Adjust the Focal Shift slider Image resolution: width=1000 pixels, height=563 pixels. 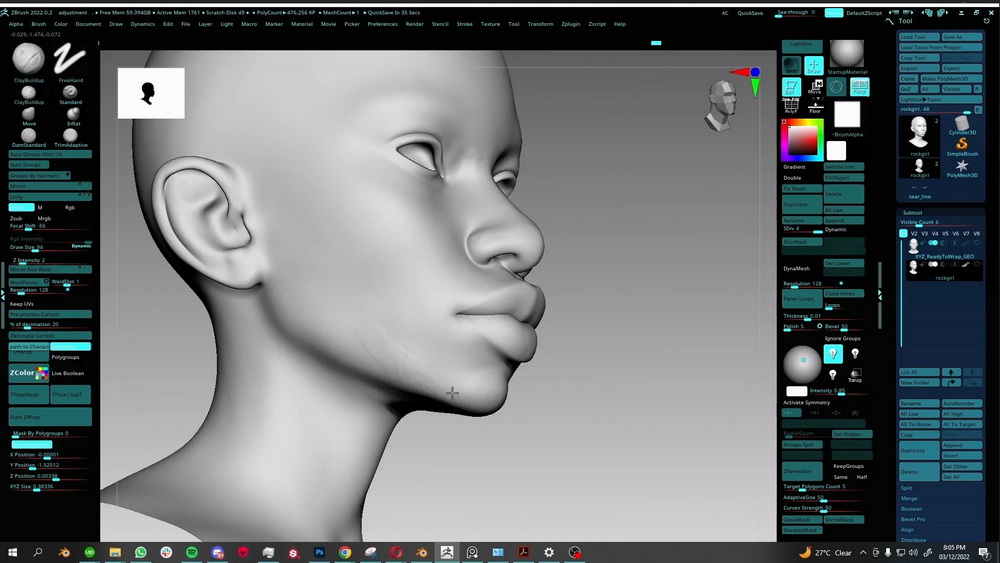pyautogui.click(x=50, y=226)
